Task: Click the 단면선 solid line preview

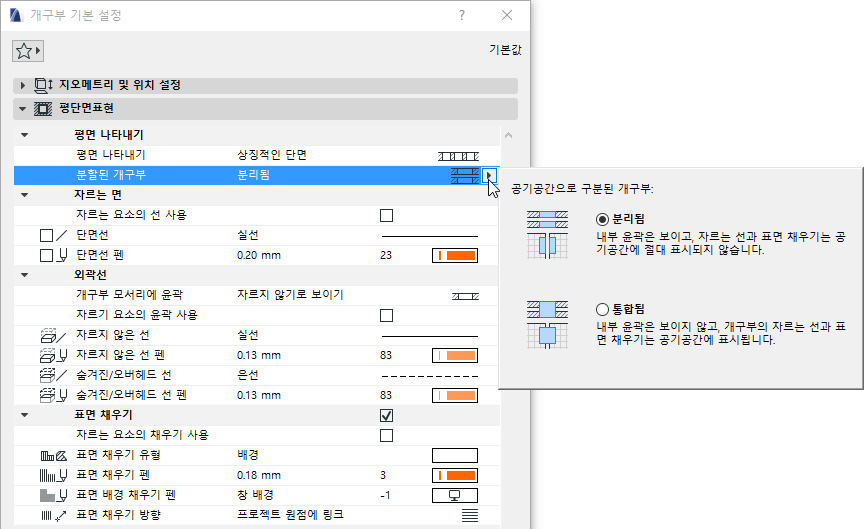Action: click(430, 236)
